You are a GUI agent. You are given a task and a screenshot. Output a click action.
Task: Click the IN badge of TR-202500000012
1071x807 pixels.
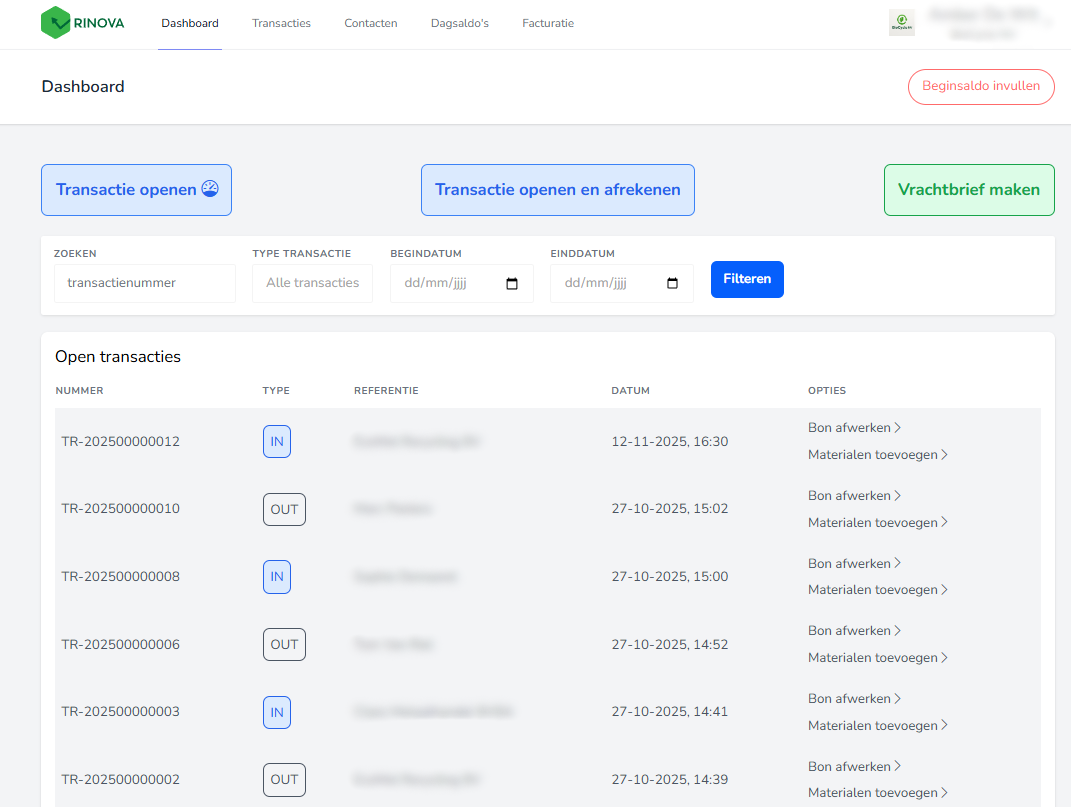point(277,441)
